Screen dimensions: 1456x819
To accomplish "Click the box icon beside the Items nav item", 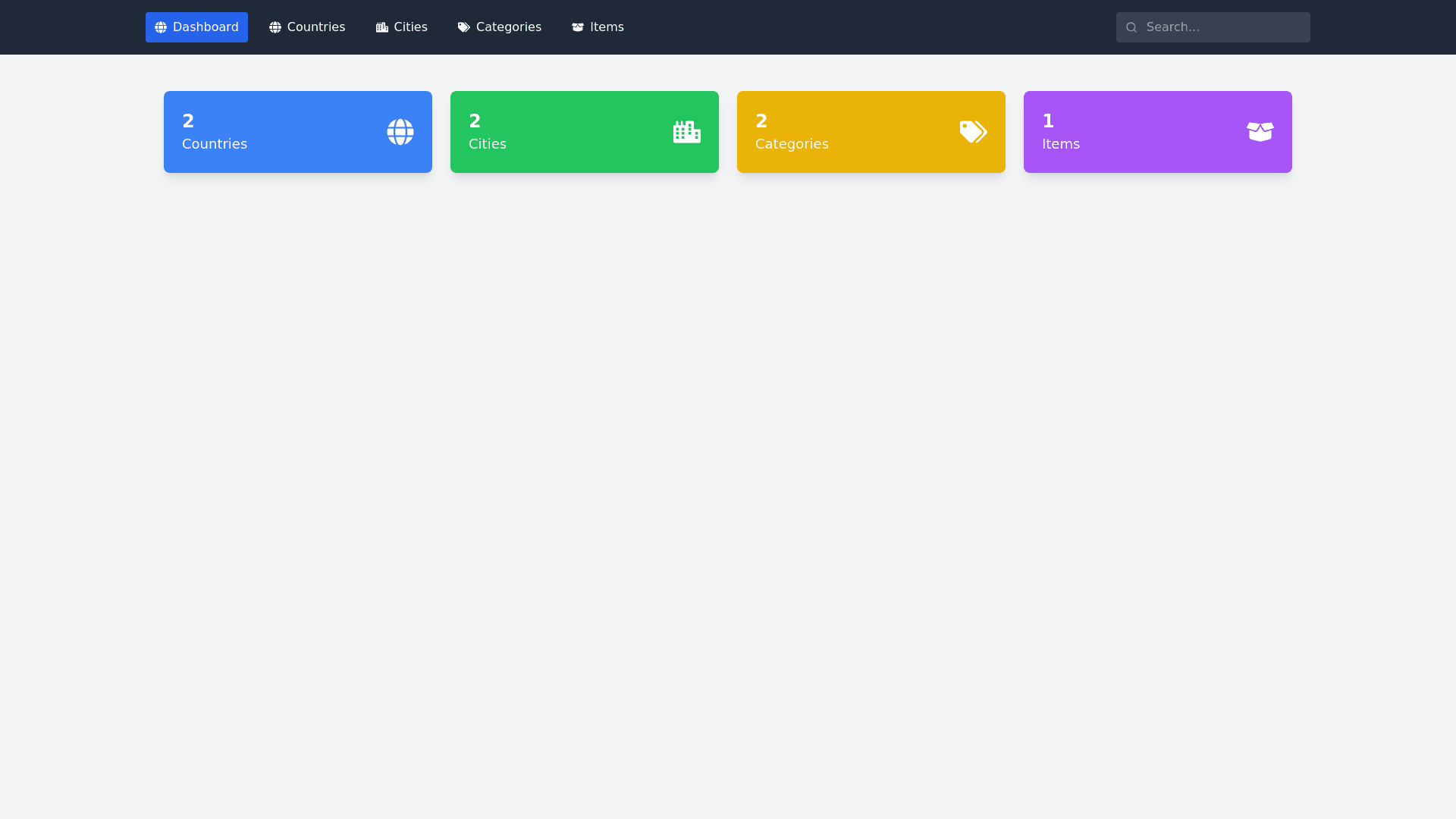I will click(x=578, y=27).
